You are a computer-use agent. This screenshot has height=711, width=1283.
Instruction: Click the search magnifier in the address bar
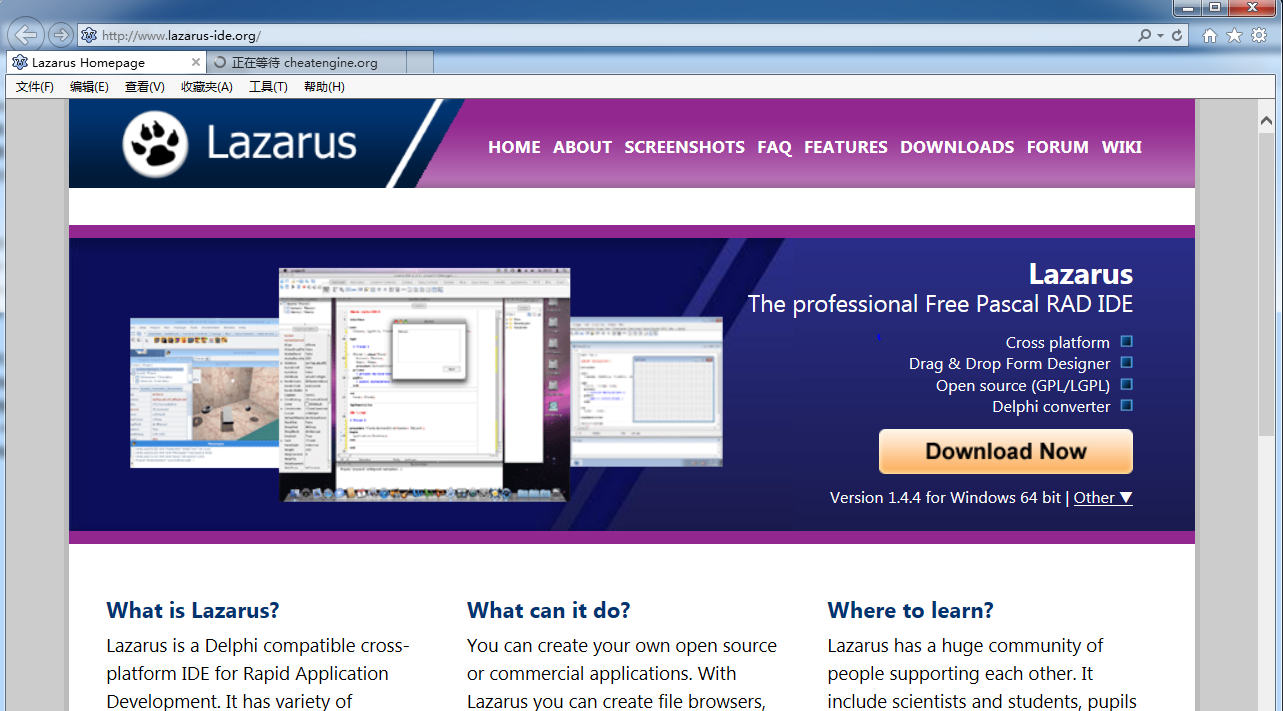(1144, 35)
